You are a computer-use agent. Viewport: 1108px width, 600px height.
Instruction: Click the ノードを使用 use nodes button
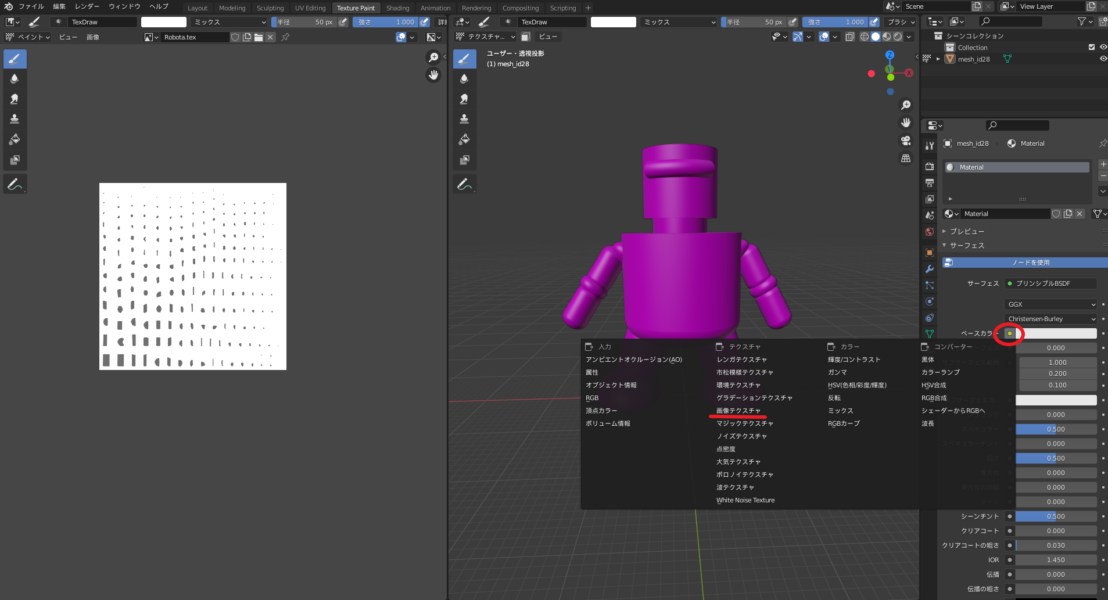(1025, 262)
